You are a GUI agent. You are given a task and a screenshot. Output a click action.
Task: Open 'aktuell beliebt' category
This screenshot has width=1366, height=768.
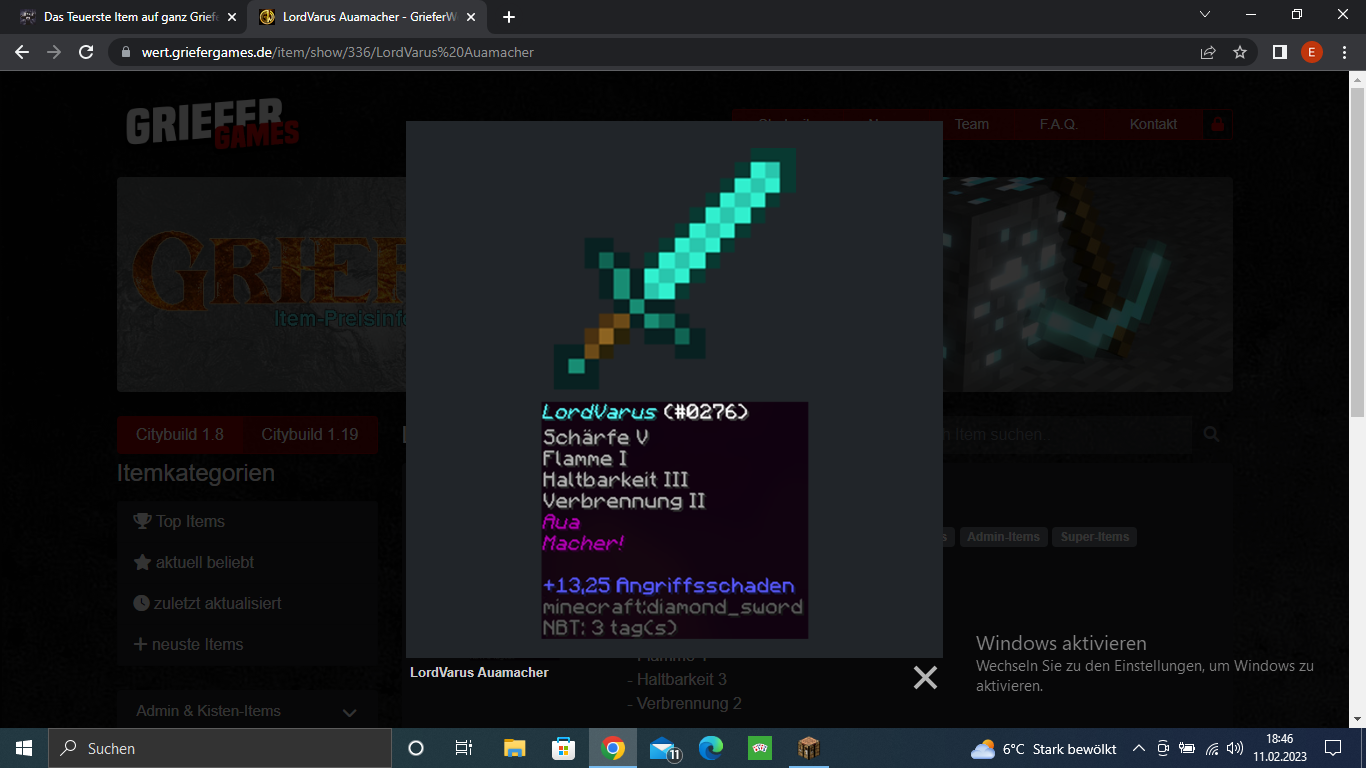[x=194, y=562]
